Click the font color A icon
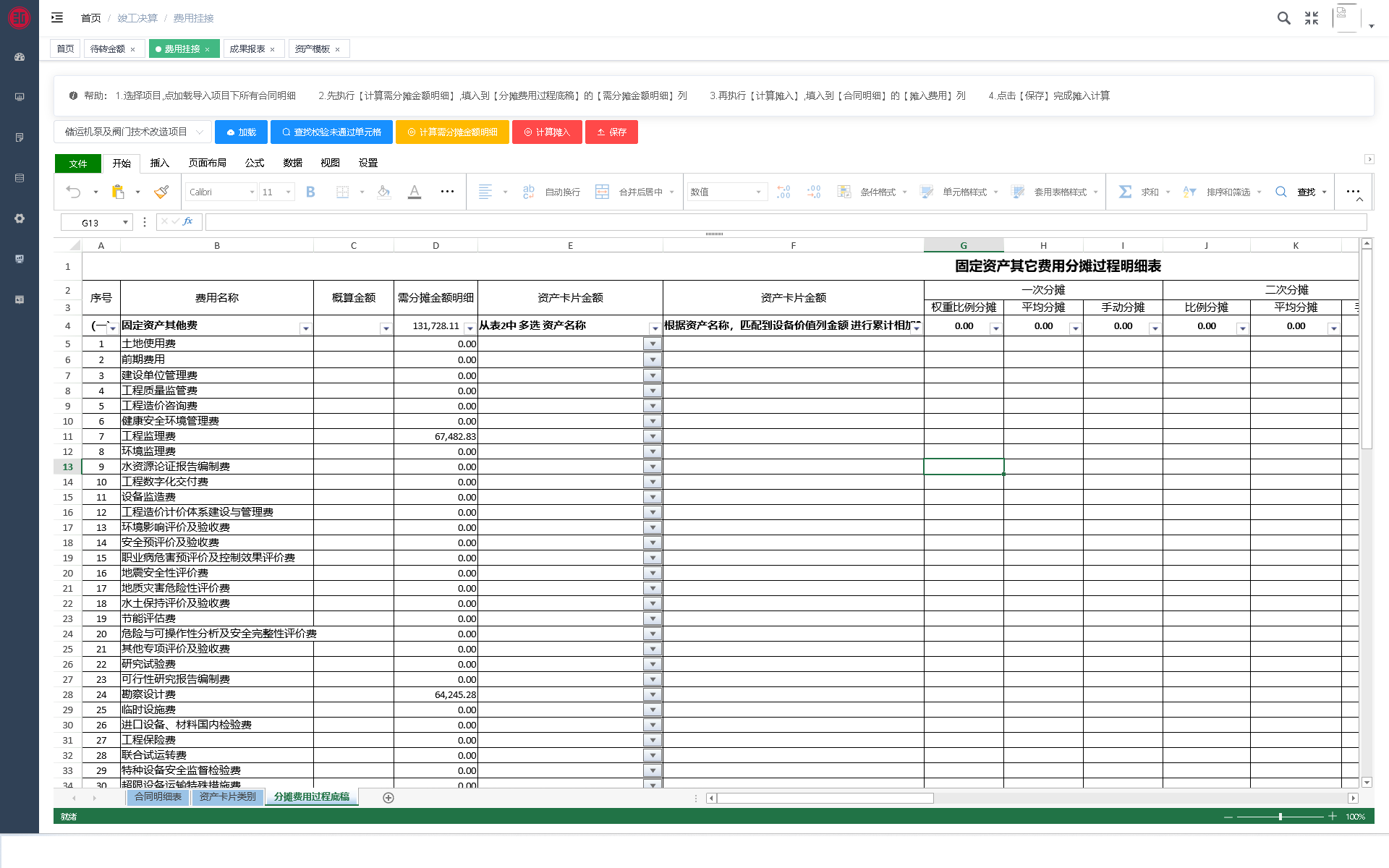The height and width of the screenshot is (868, 1389). click(415, 192)
